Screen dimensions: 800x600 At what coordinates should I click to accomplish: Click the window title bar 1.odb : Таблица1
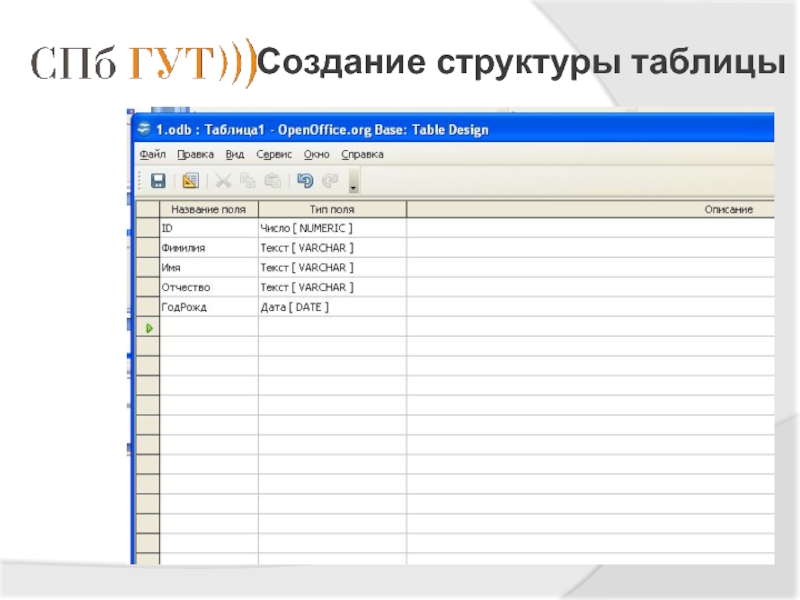[454, 130]
